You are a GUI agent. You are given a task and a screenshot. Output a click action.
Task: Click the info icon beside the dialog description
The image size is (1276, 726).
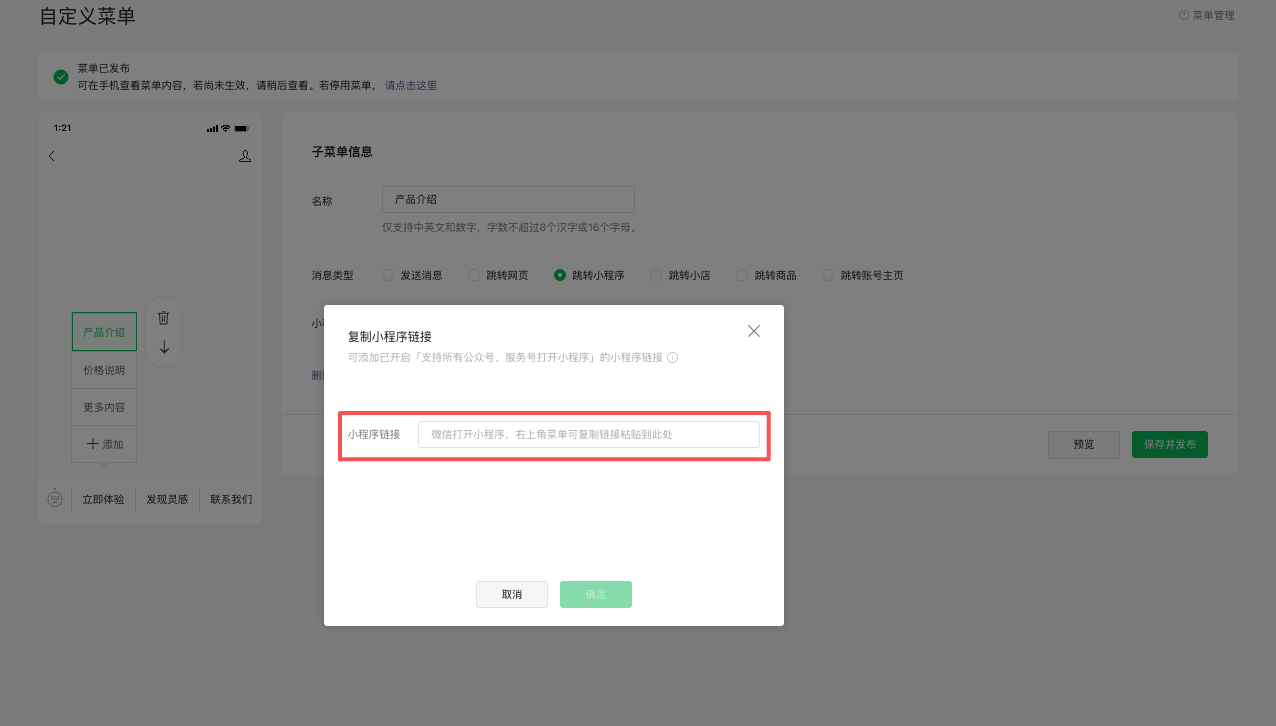[672, 357]
